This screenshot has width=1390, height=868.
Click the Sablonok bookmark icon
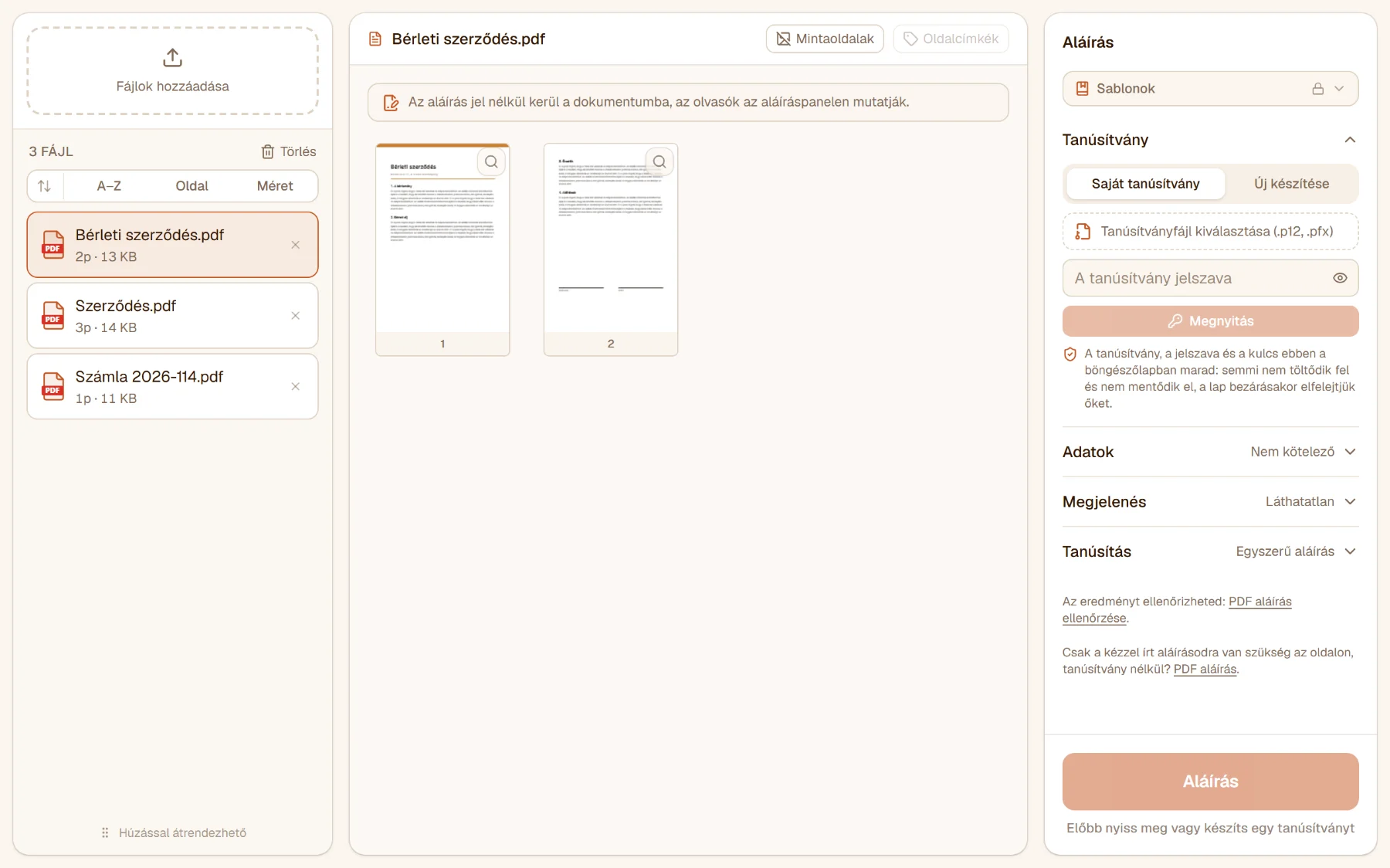click(1082, 89)
